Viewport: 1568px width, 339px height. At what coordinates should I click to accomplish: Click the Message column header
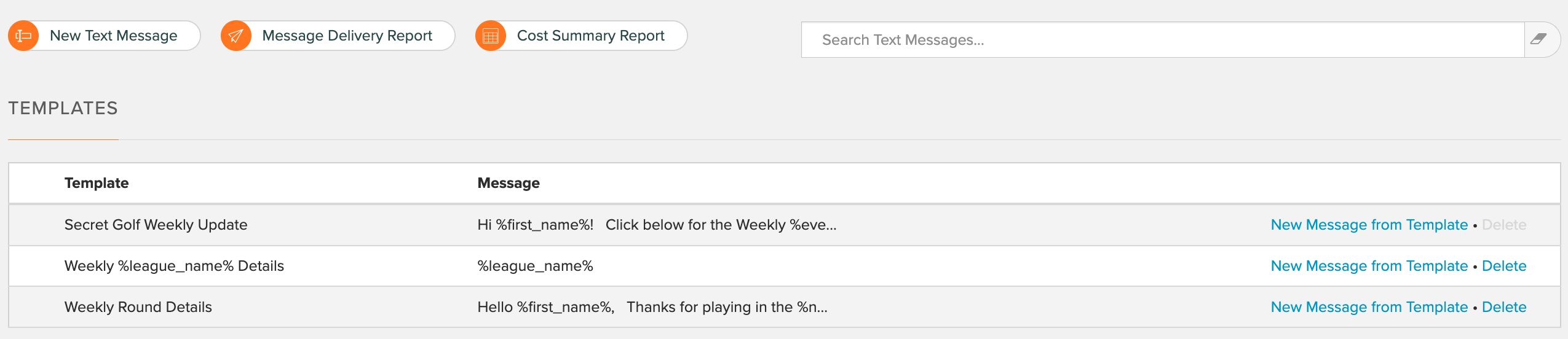click(509, 183)
